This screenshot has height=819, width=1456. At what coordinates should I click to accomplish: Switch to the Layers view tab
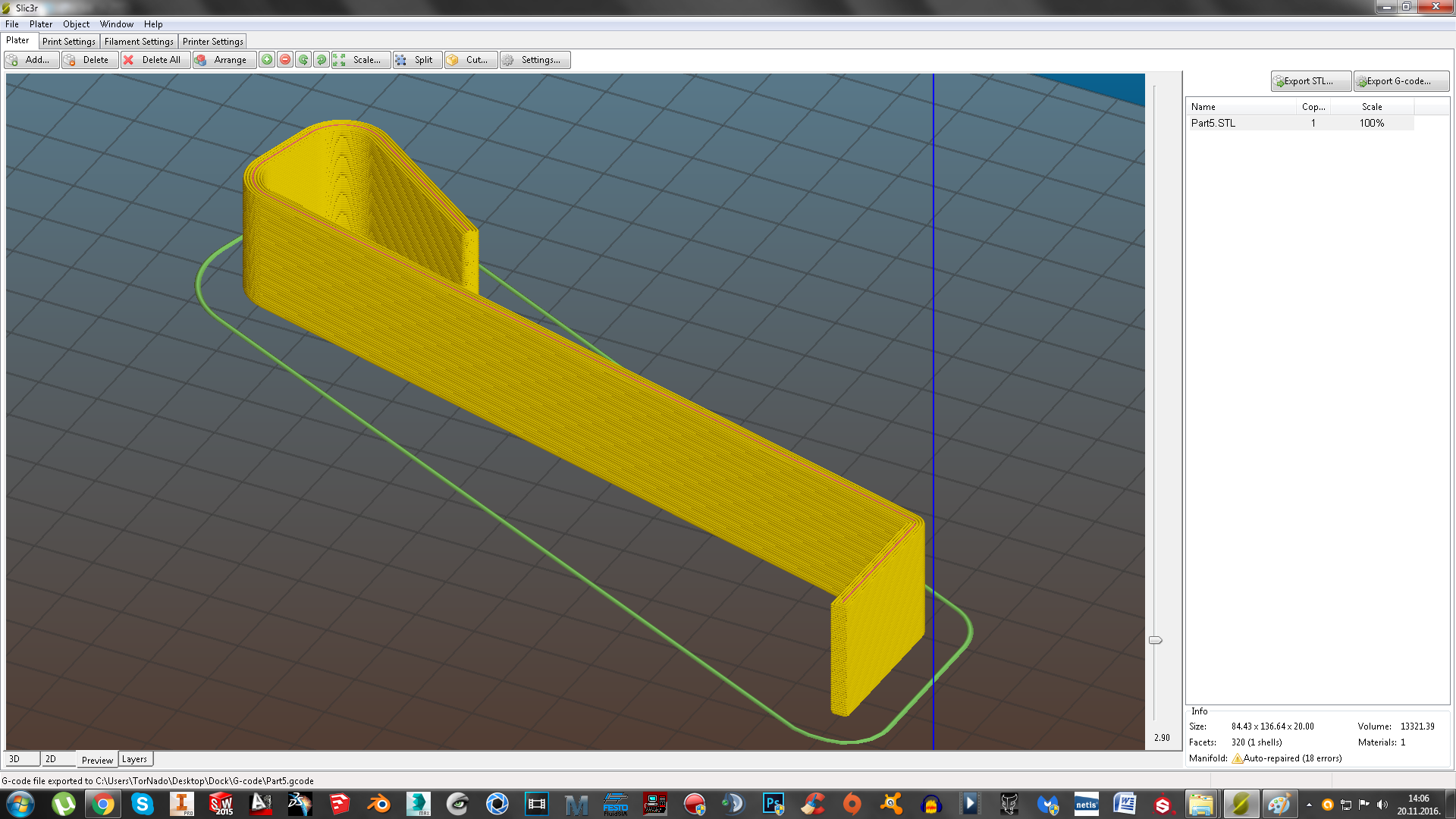tap(134, 759)
